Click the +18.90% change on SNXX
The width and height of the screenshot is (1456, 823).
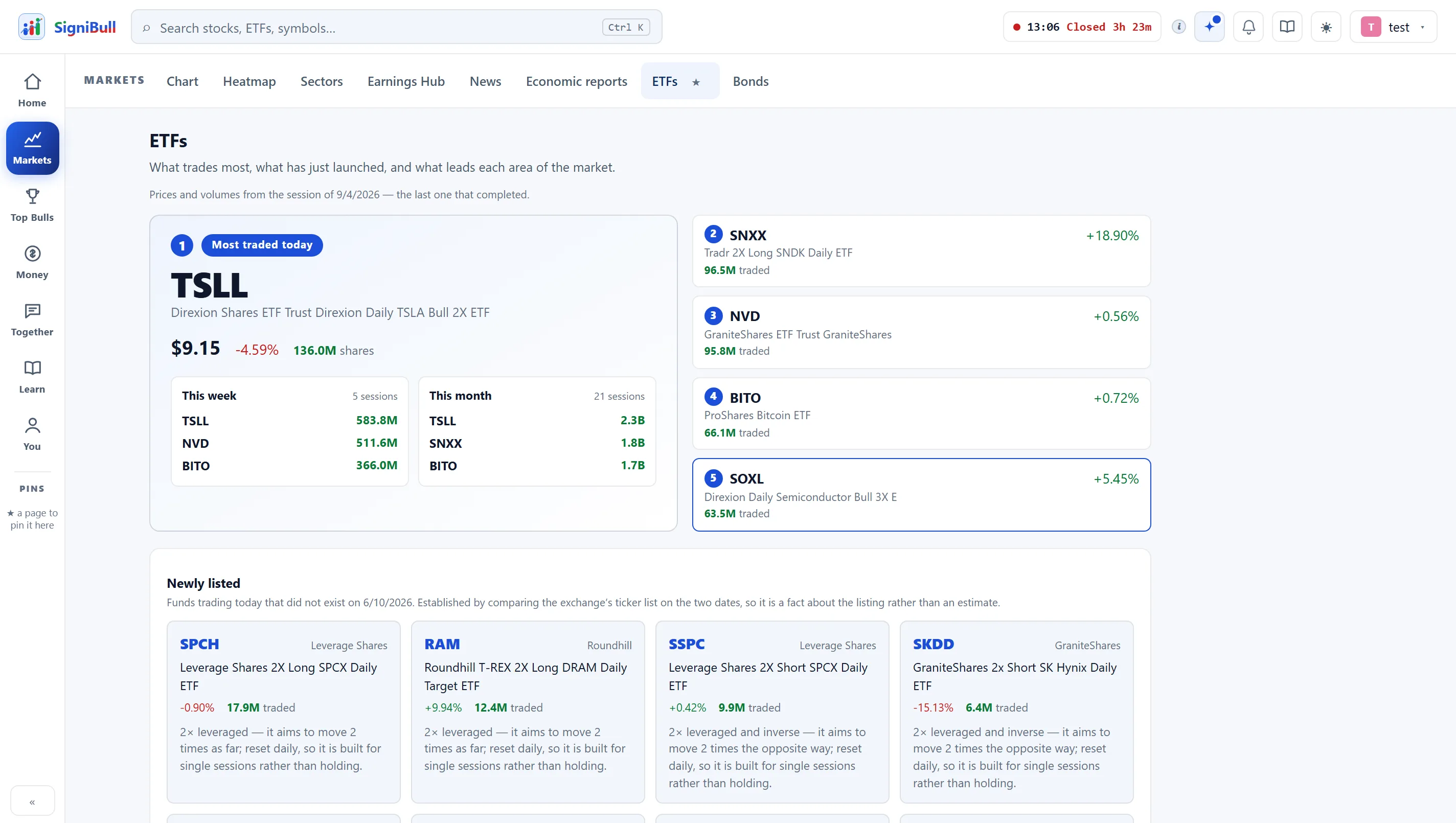tap(1112, 235)
